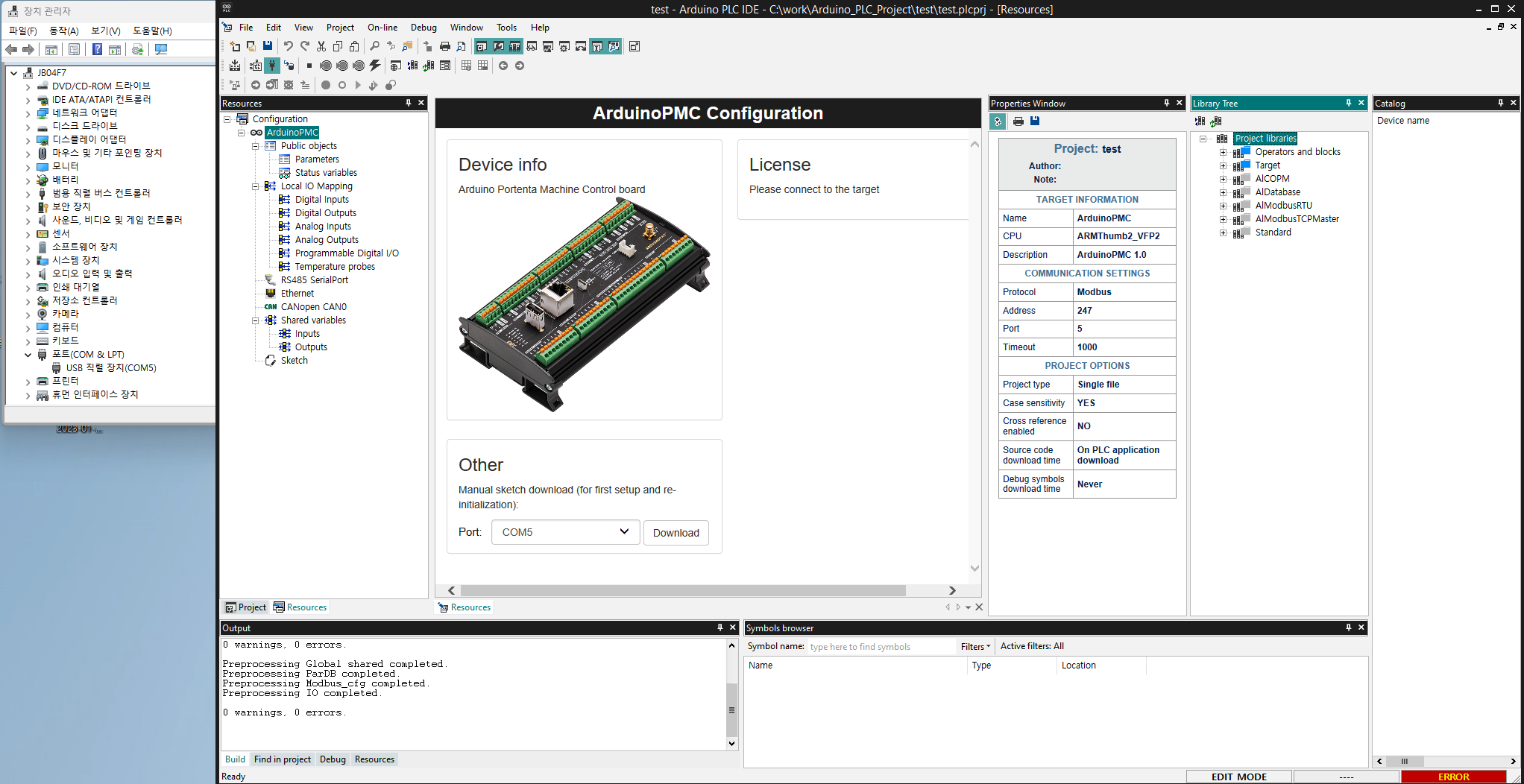Click the Open project folder icon
Screen dimensions: 1524x784
pos(251,46)
